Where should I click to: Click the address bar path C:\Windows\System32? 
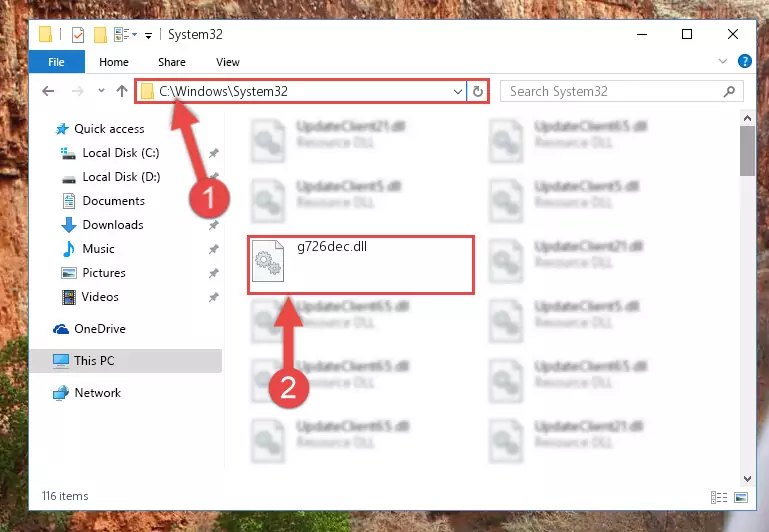point(223,92)
